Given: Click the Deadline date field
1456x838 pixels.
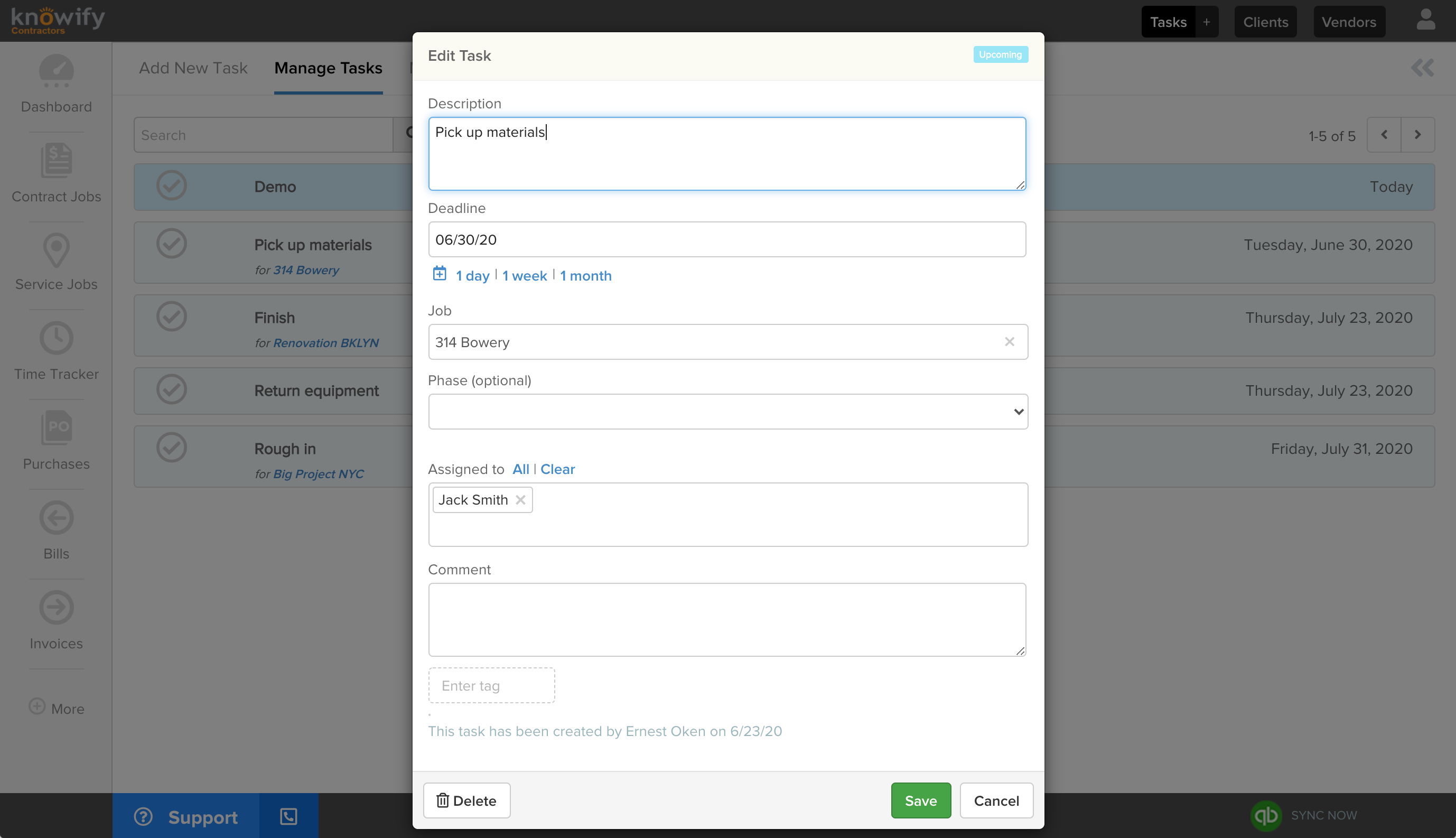Looking at the screenshot, I should (727, 239).
